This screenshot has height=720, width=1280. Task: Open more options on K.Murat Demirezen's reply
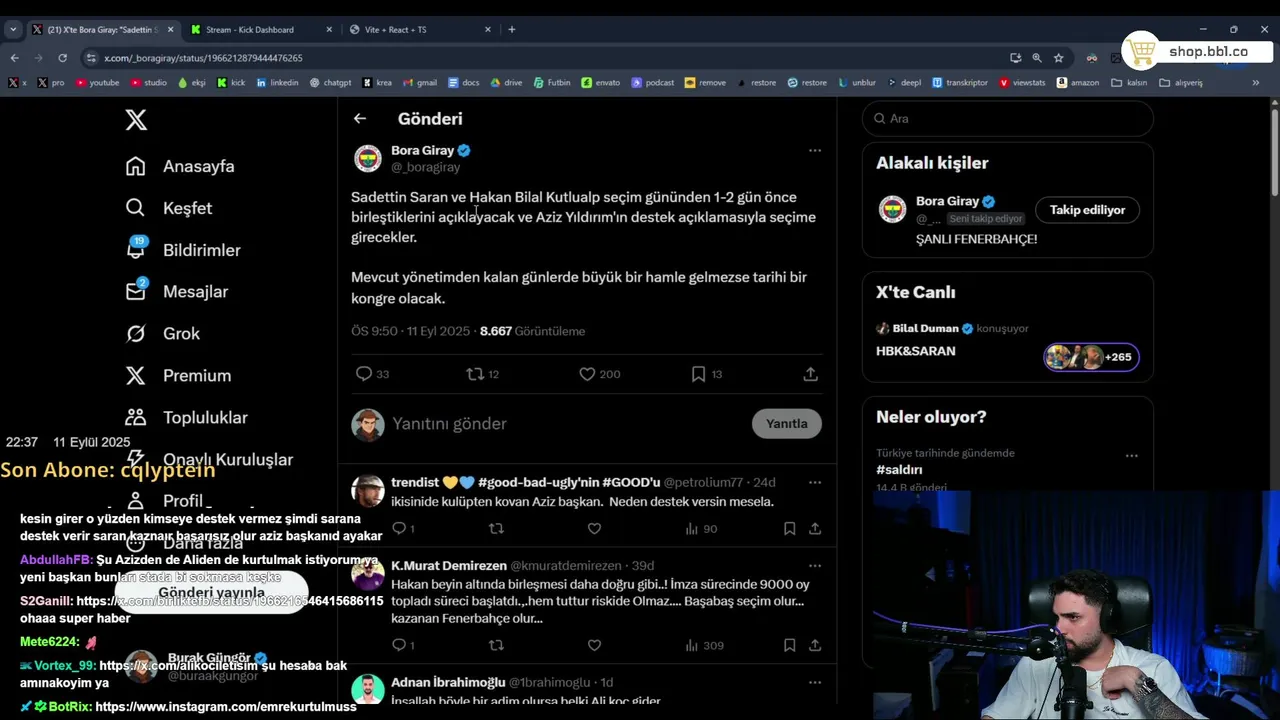[815, 566]
